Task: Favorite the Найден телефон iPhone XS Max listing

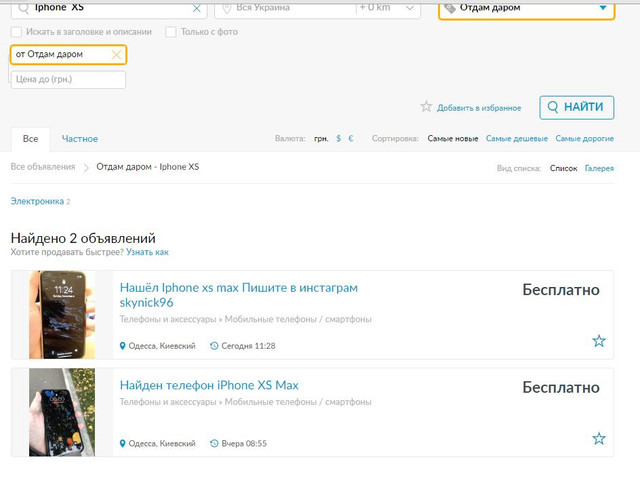Action: (599, 439)
